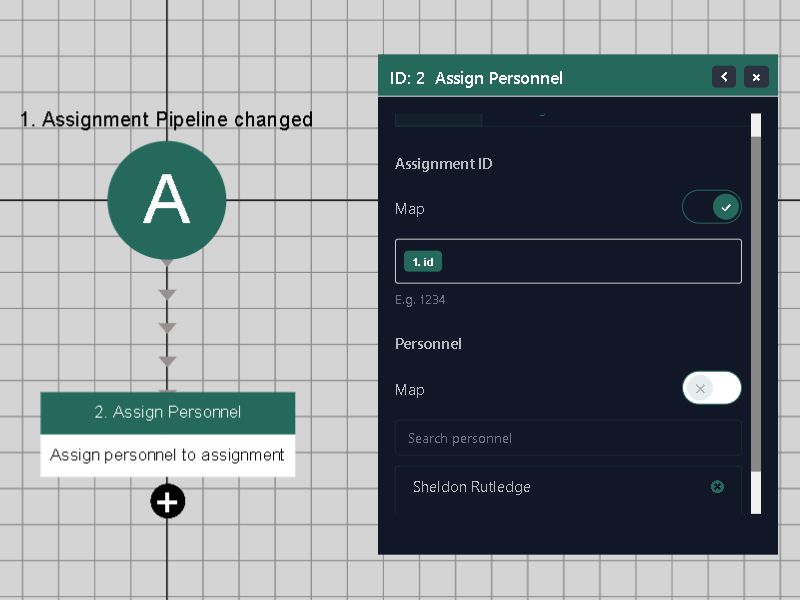Viewport: 800px width, 600px height.
Task: Click the 'ID: 2 Assign Personnel' title
Action: 476,78
